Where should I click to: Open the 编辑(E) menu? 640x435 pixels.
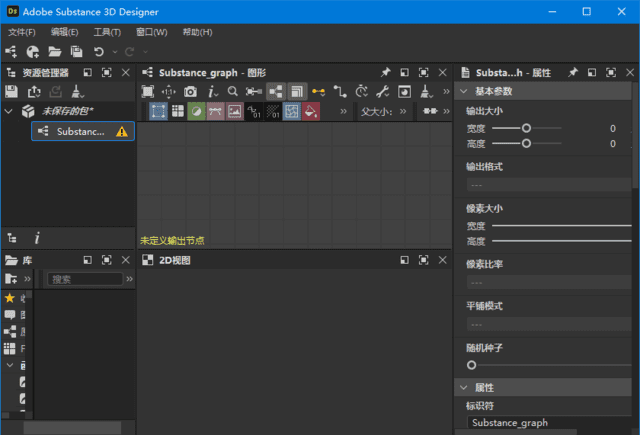click(x=64, y=32)
